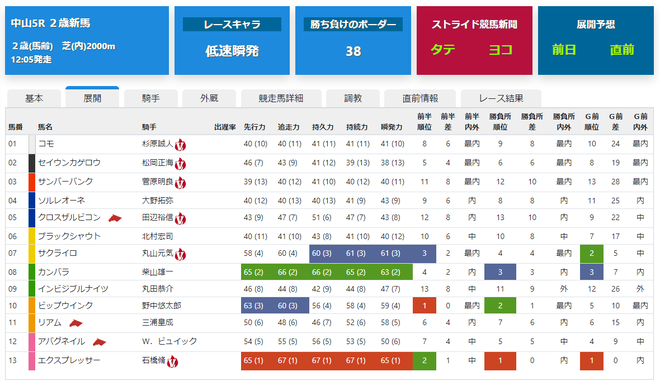Open the 直前情報 tab
The height and width of the screenshot is (386, 660).
tap(420, 98)
